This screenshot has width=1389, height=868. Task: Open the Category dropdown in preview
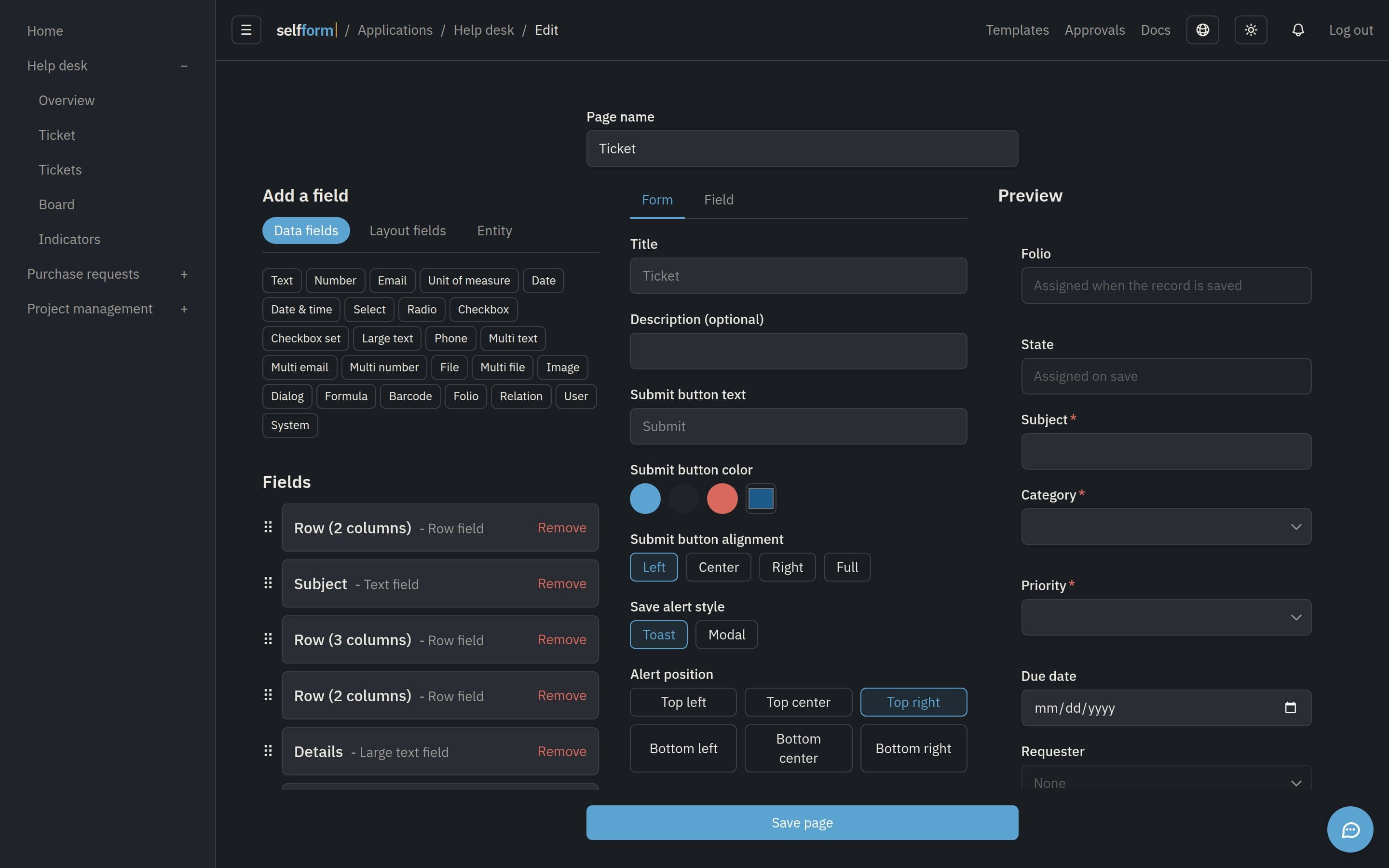(1166, 527)
